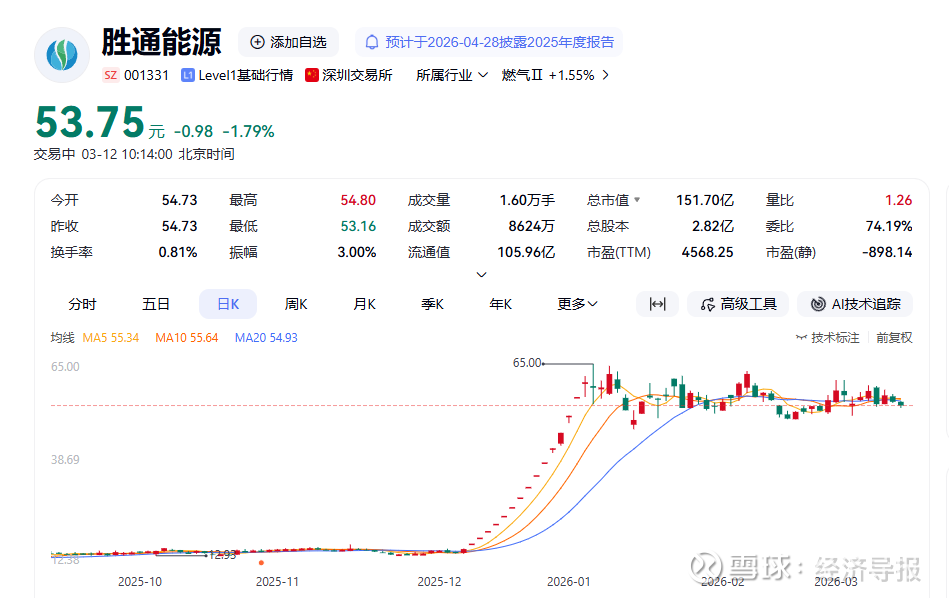Select the 年K tab

coord(501,304)
